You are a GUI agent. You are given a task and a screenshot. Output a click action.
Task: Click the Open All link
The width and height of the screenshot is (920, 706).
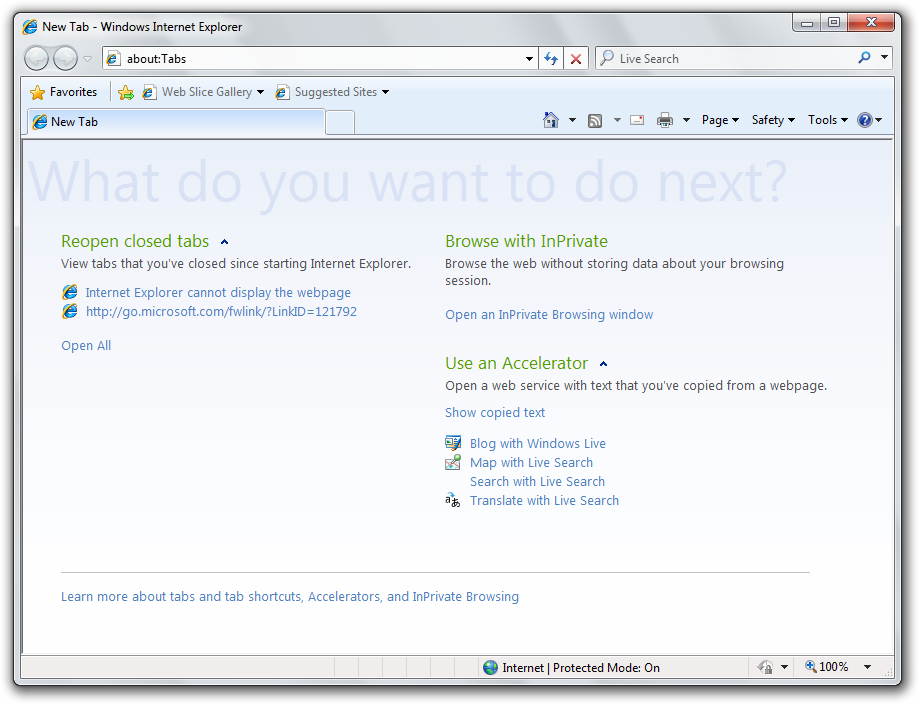coord(86,346)
